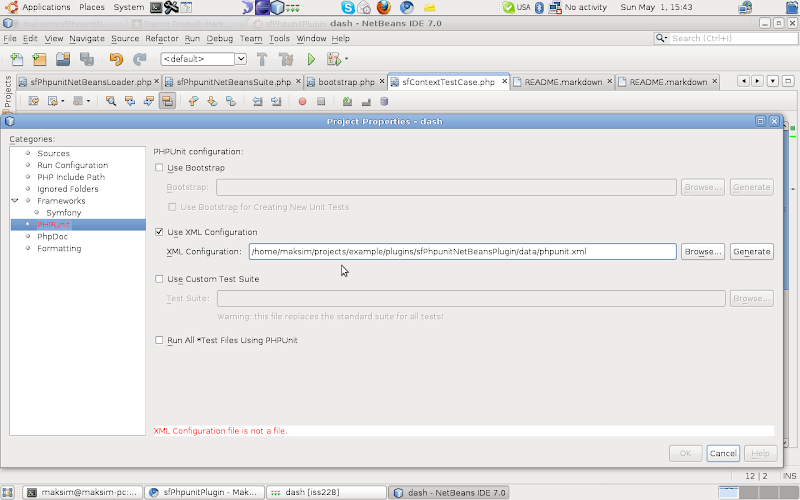Click Browse next to Bootstrap field
The width and height of the screenshot is (800, 500).
[703, 187]
